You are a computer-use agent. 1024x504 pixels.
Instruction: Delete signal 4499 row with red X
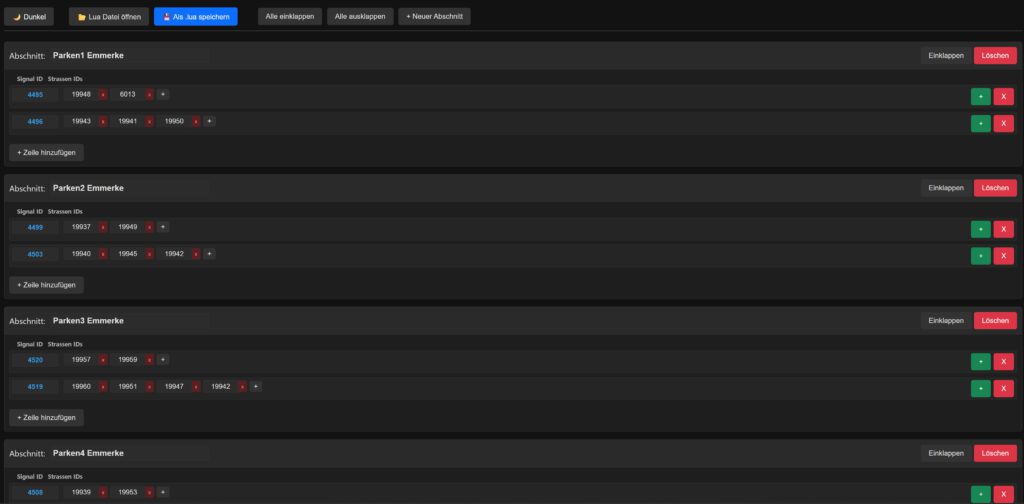coord(1003,229)
